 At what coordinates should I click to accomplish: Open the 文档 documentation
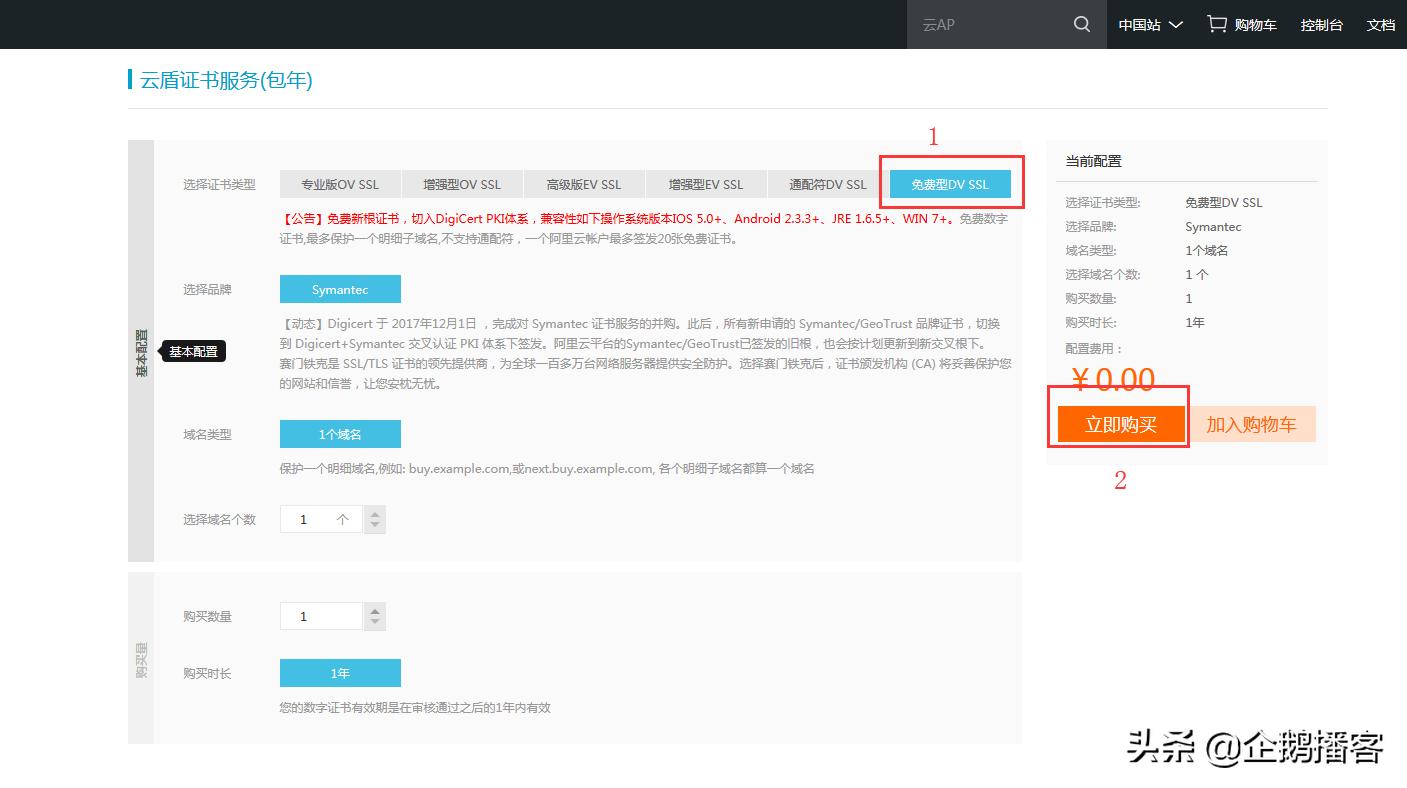1381,24
